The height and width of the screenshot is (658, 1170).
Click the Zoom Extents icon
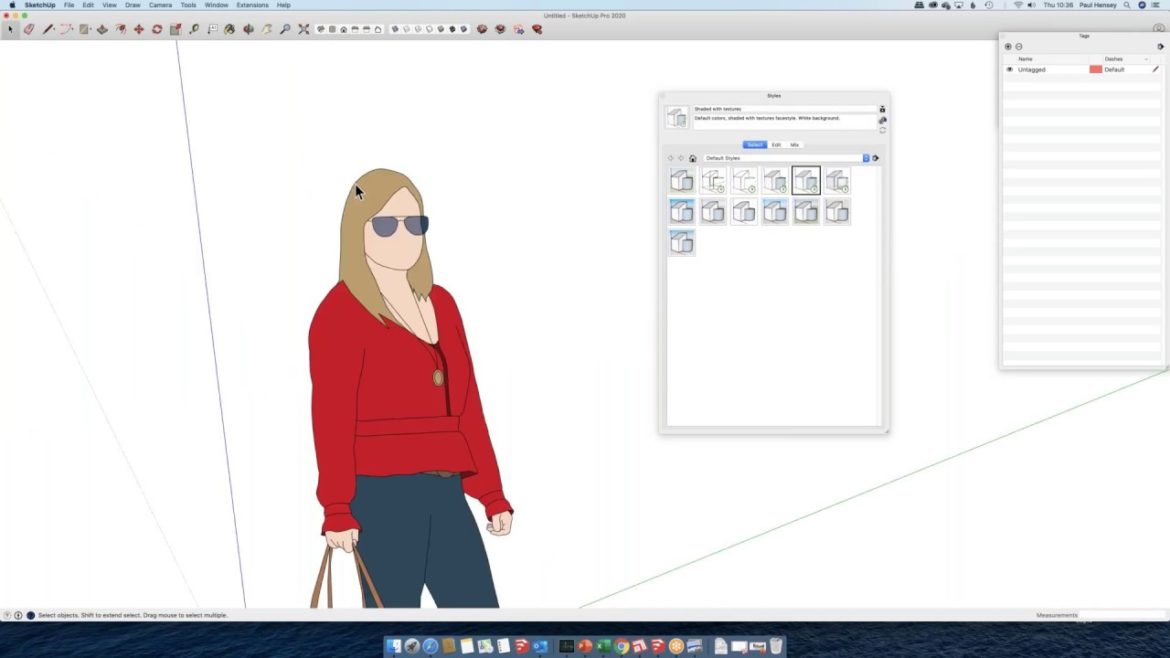[303, 29]
